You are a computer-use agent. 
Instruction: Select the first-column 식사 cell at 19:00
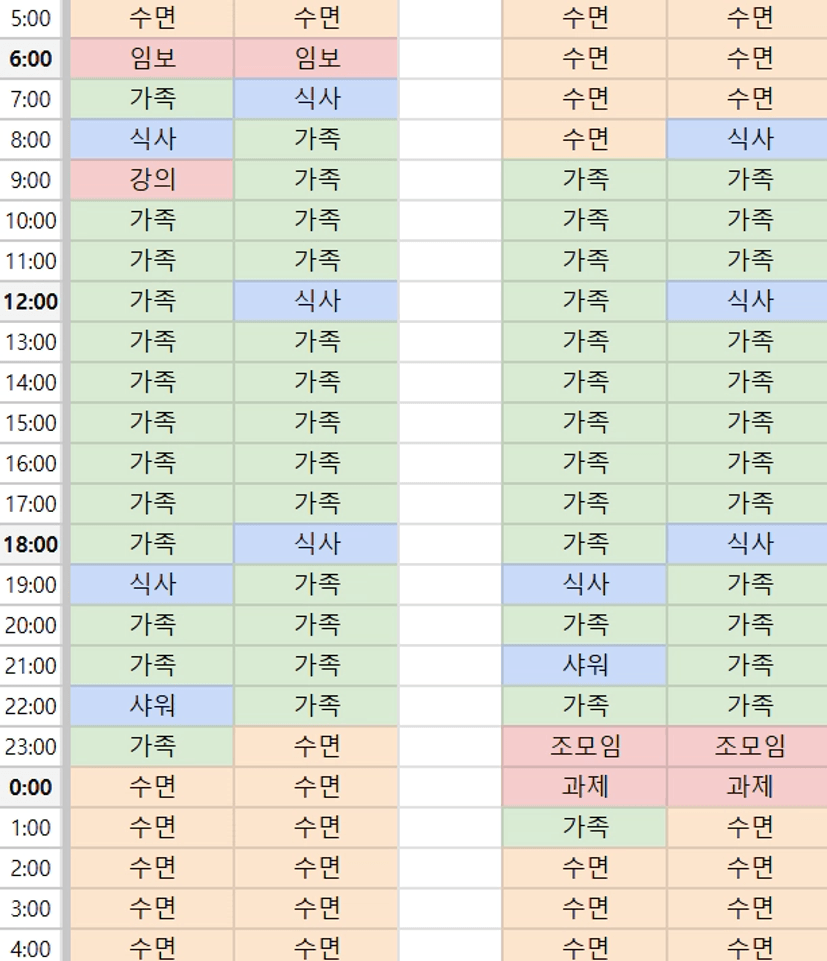(152, 585)
